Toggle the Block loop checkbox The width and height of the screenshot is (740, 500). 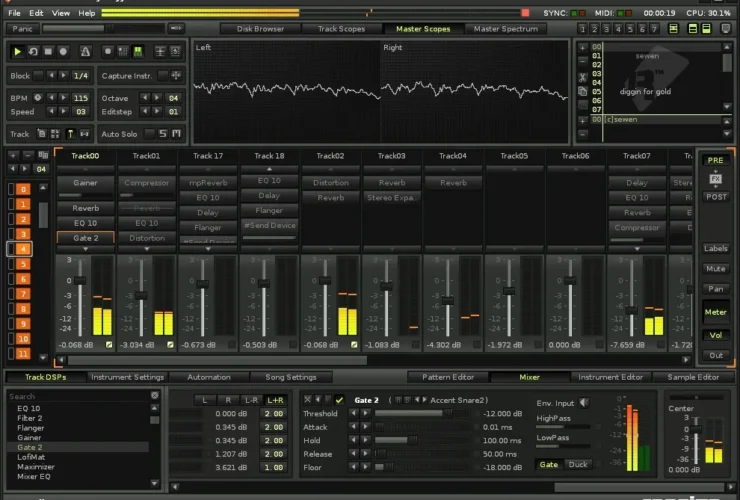(40, 76)
